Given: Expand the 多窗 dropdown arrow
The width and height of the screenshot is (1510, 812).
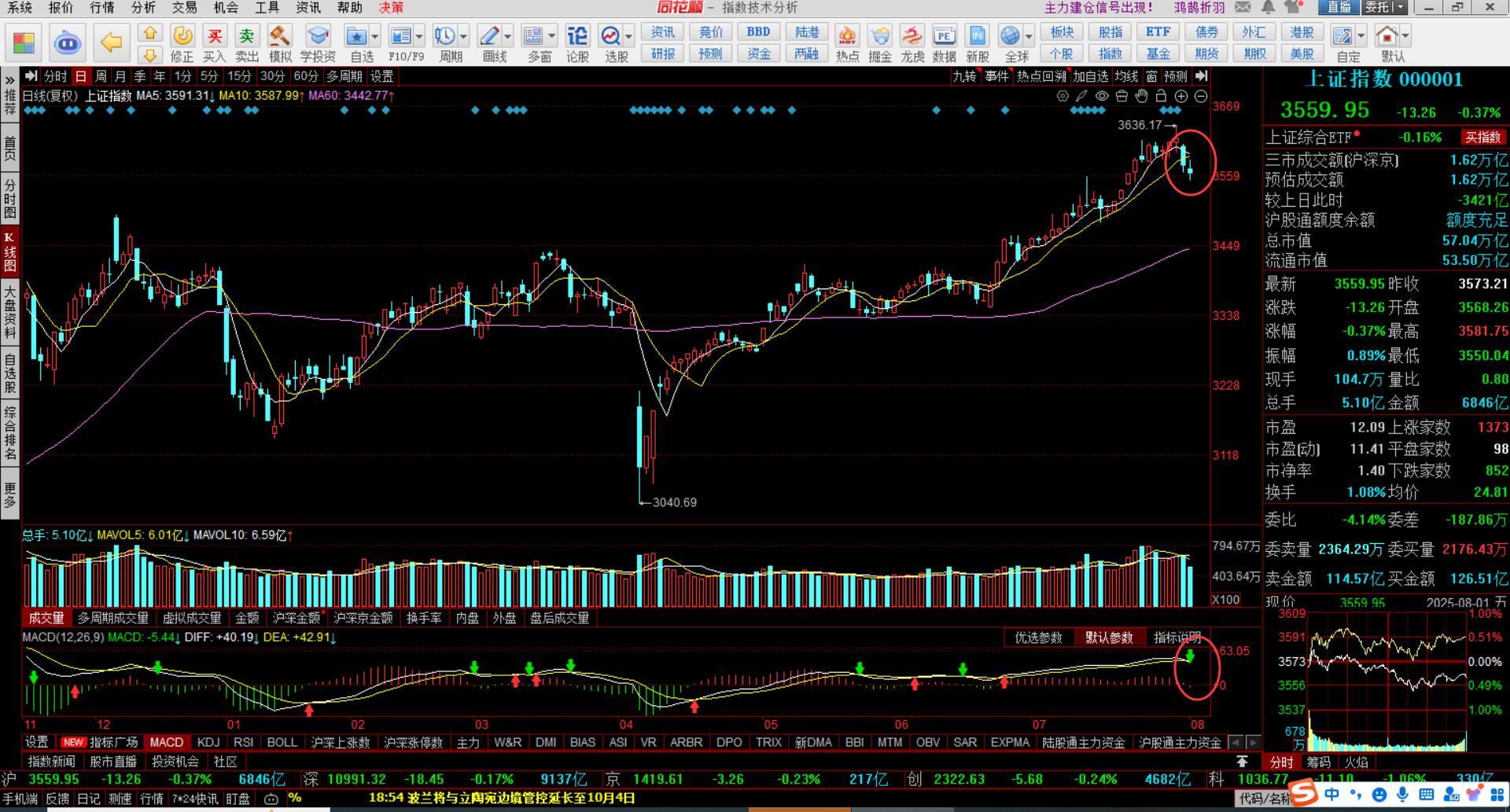Looking at the screenshot, I should pos(552,36).
